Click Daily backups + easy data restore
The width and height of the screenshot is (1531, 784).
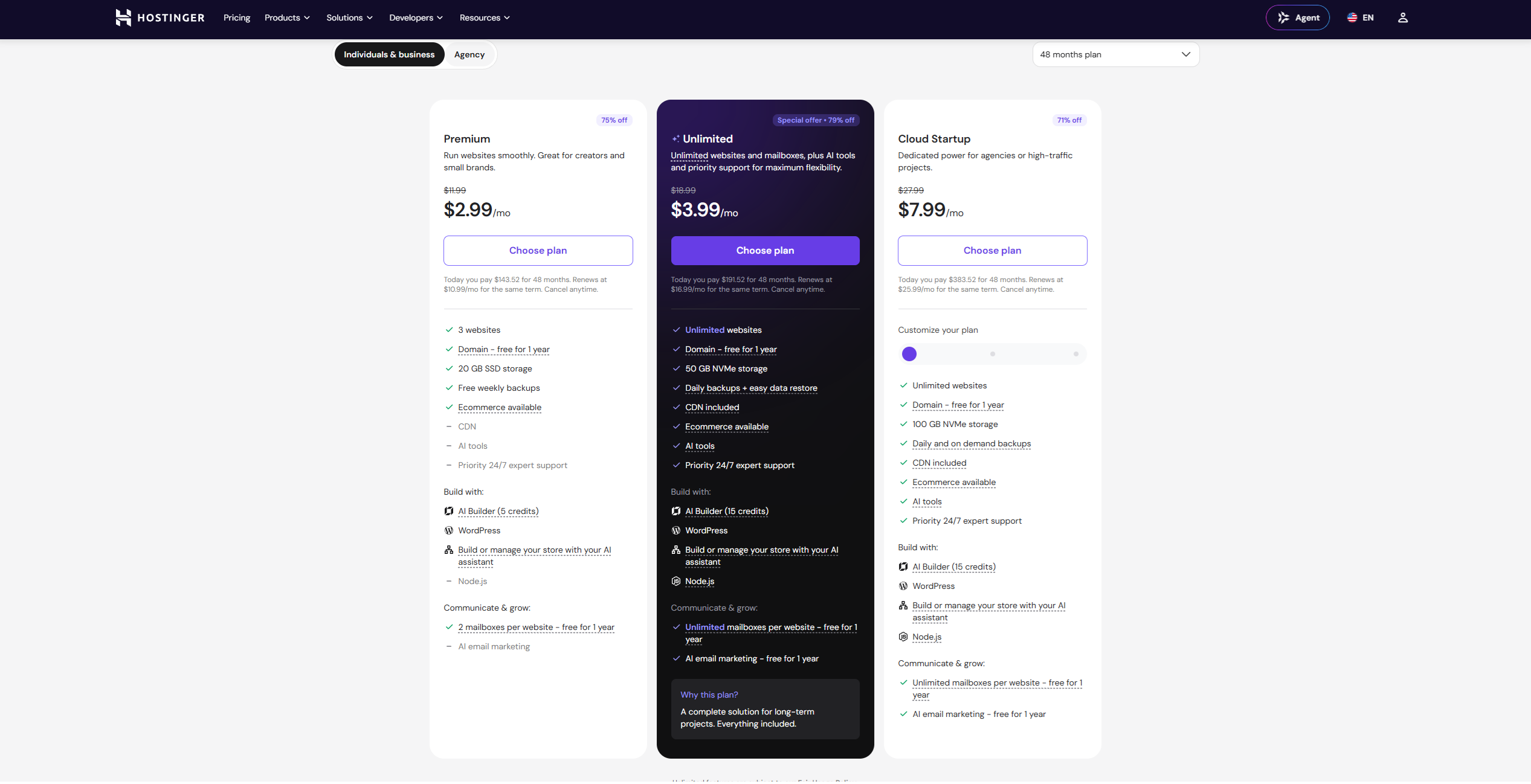tap(751, 388)
